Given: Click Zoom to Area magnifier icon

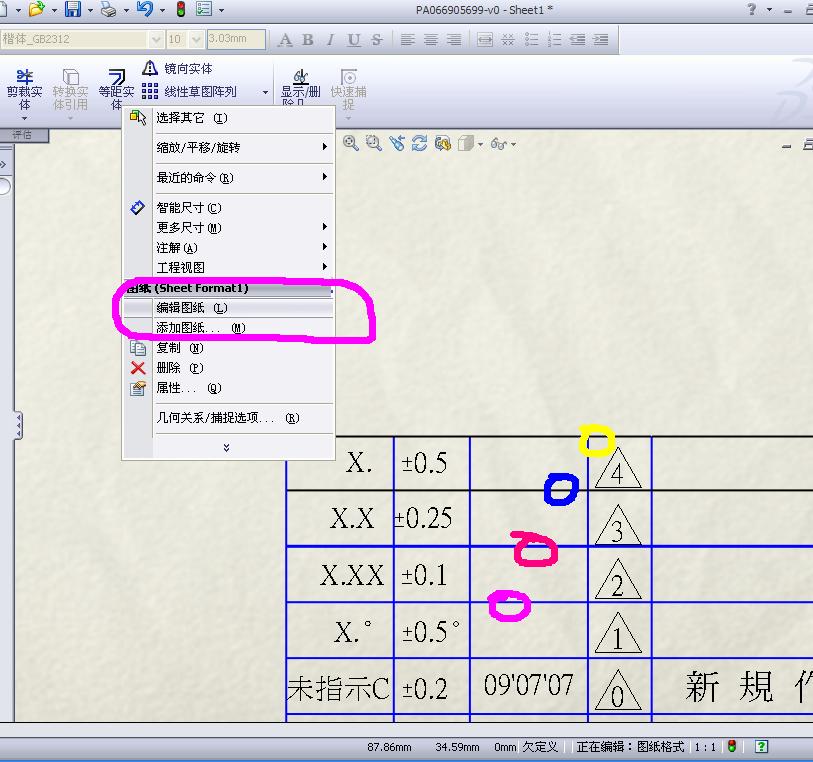Looking at the screenshot, I should (373, 143).
